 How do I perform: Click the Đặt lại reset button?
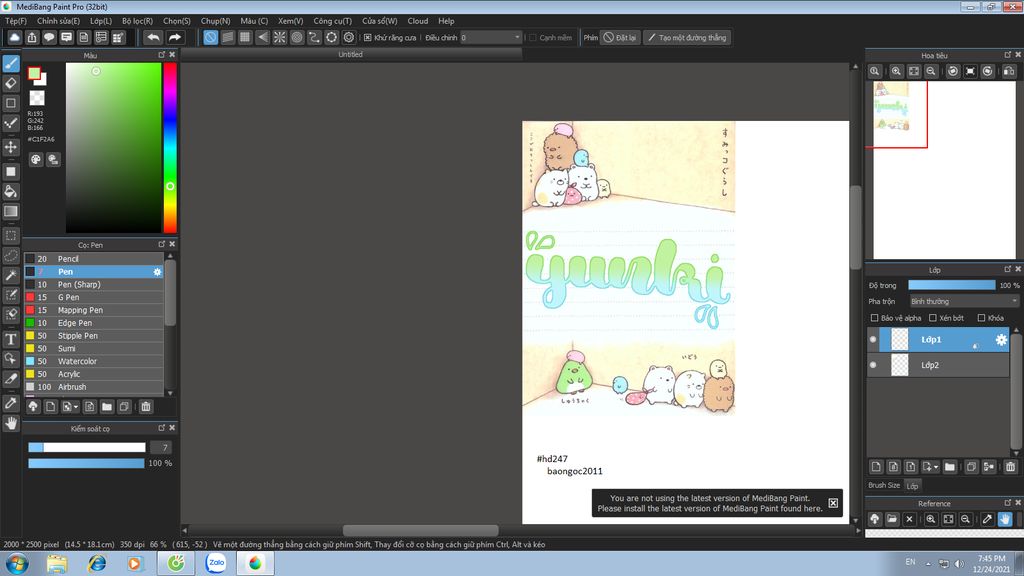coord(620,38)
